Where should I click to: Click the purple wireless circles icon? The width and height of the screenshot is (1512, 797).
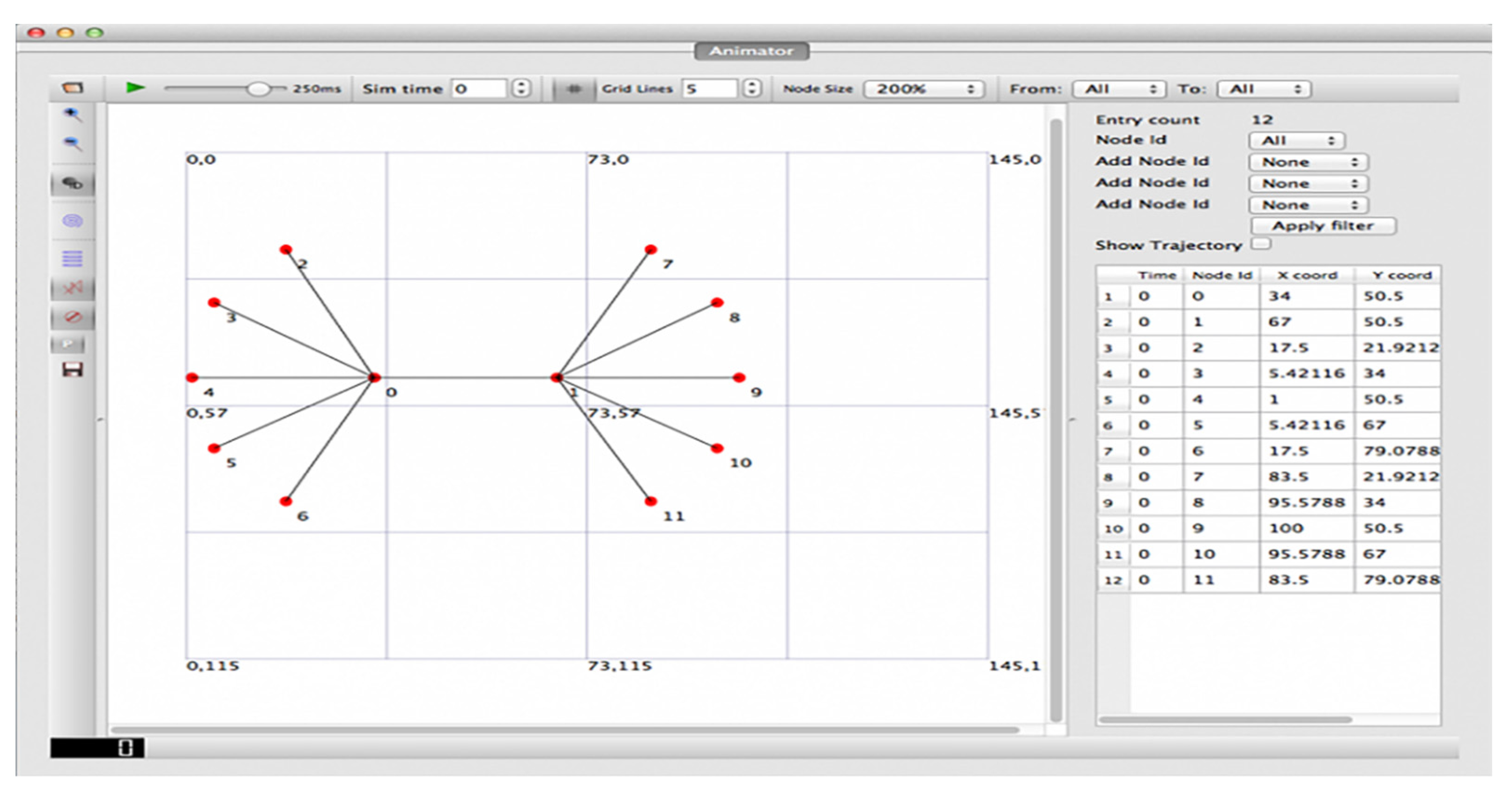click(x=72, y=221)
